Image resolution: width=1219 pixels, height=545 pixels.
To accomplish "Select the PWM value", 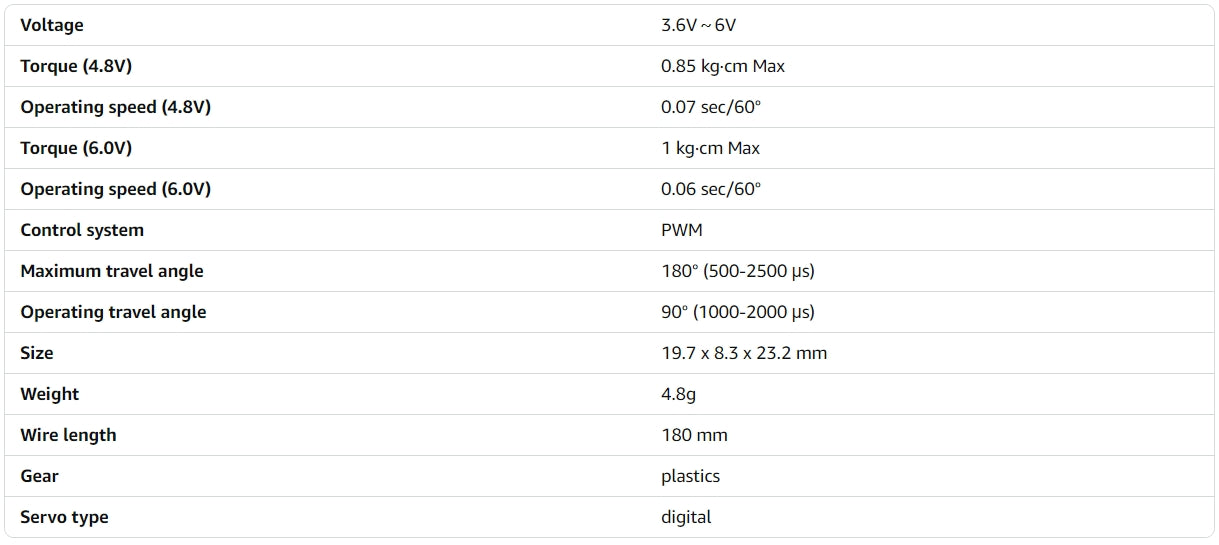I will point(682,230).
